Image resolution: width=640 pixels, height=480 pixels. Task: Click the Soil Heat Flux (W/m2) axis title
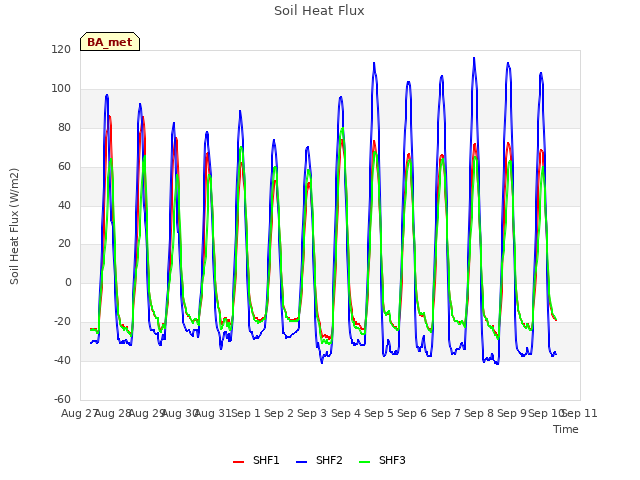[14, 226]
